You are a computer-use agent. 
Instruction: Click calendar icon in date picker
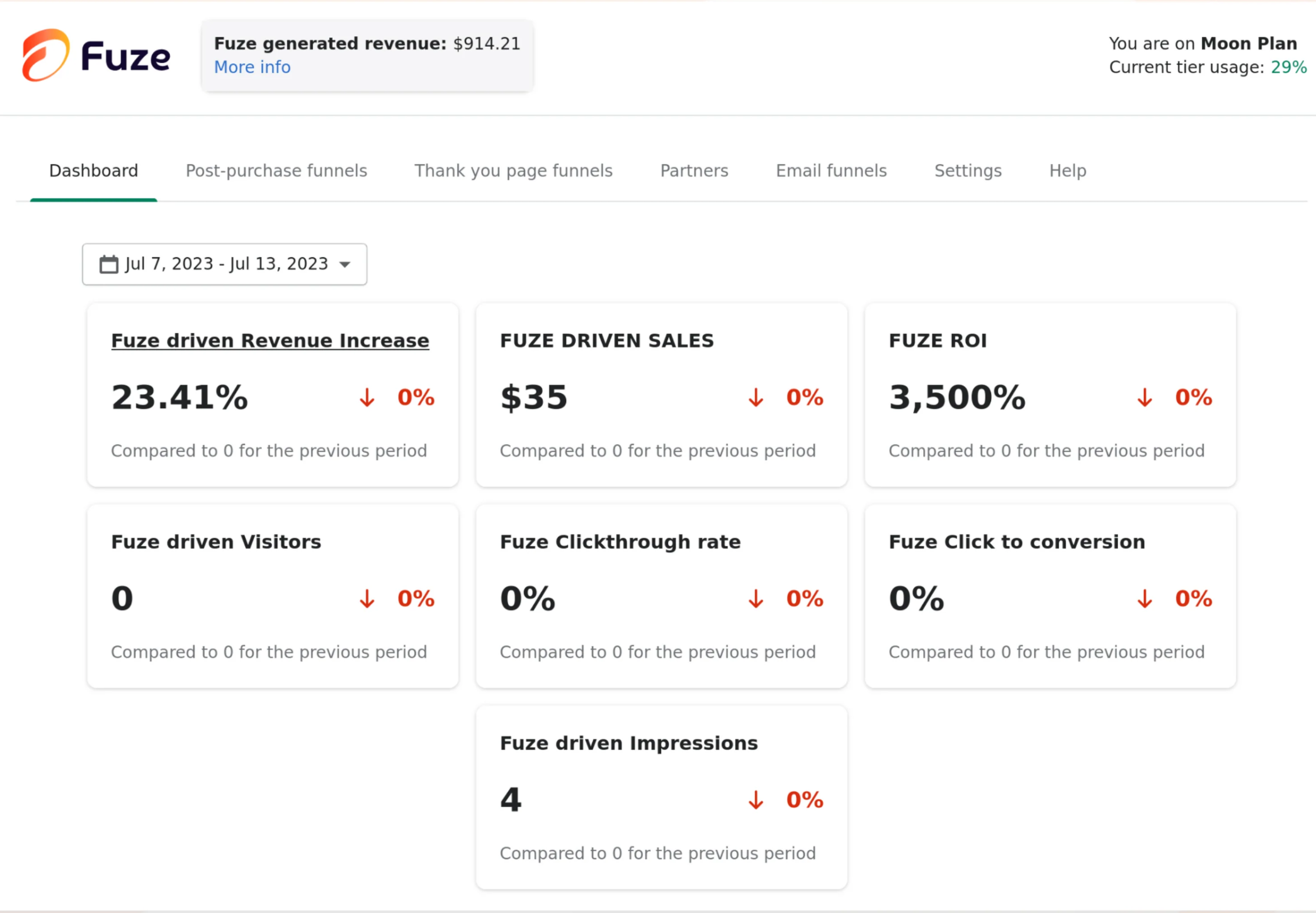tap(109, 264)
